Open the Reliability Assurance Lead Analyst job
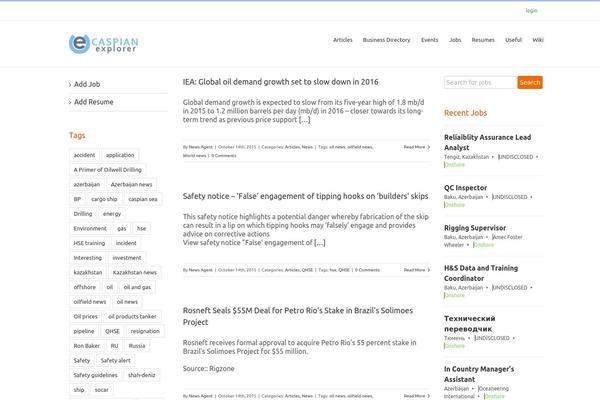600x400 pixels. point(488,142)
